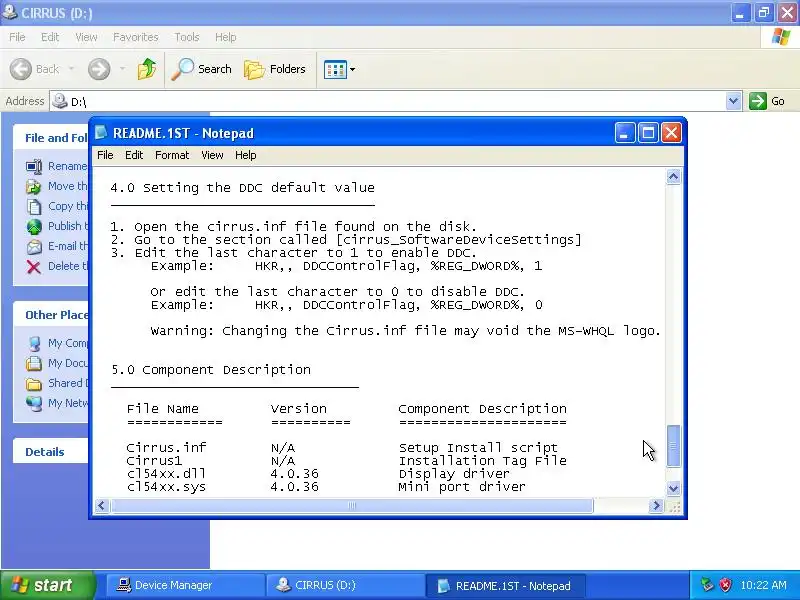Viewport: 800px width, 600px height.
Task: Click the "[cirrus_SoftwareDeviceSettings]" text
Action: 459,240
